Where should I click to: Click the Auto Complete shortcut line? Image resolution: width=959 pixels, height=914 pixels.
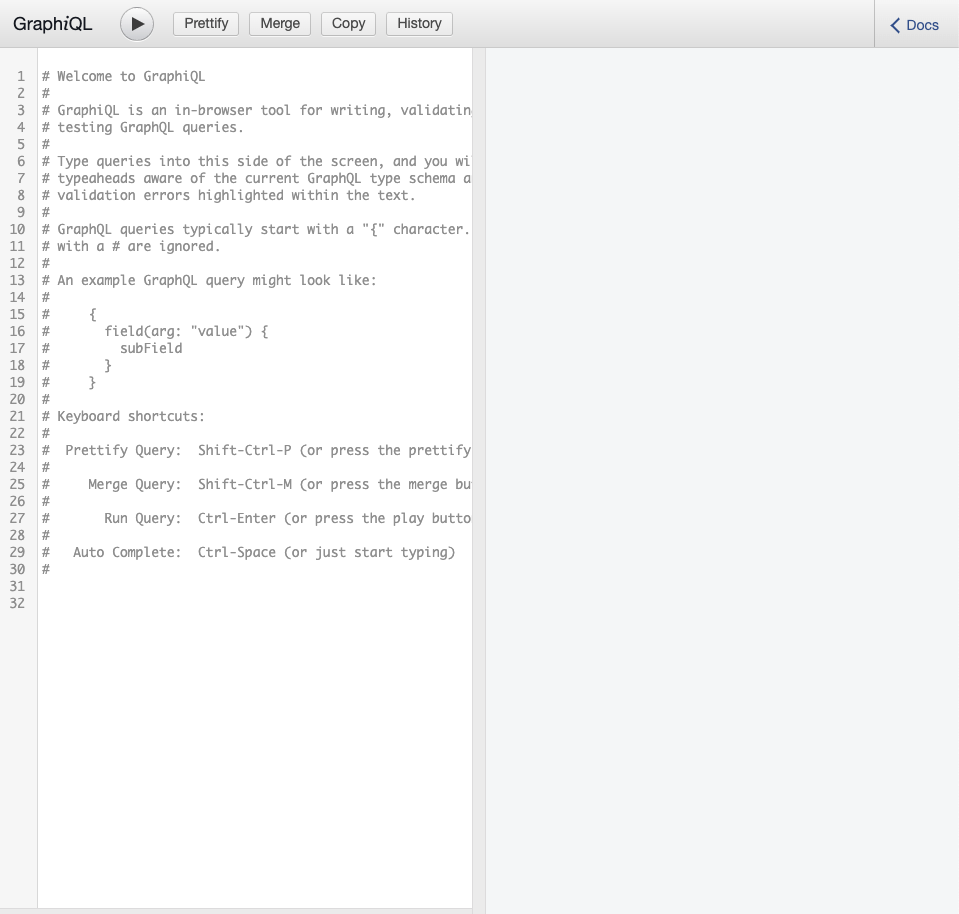coord(248,552)
